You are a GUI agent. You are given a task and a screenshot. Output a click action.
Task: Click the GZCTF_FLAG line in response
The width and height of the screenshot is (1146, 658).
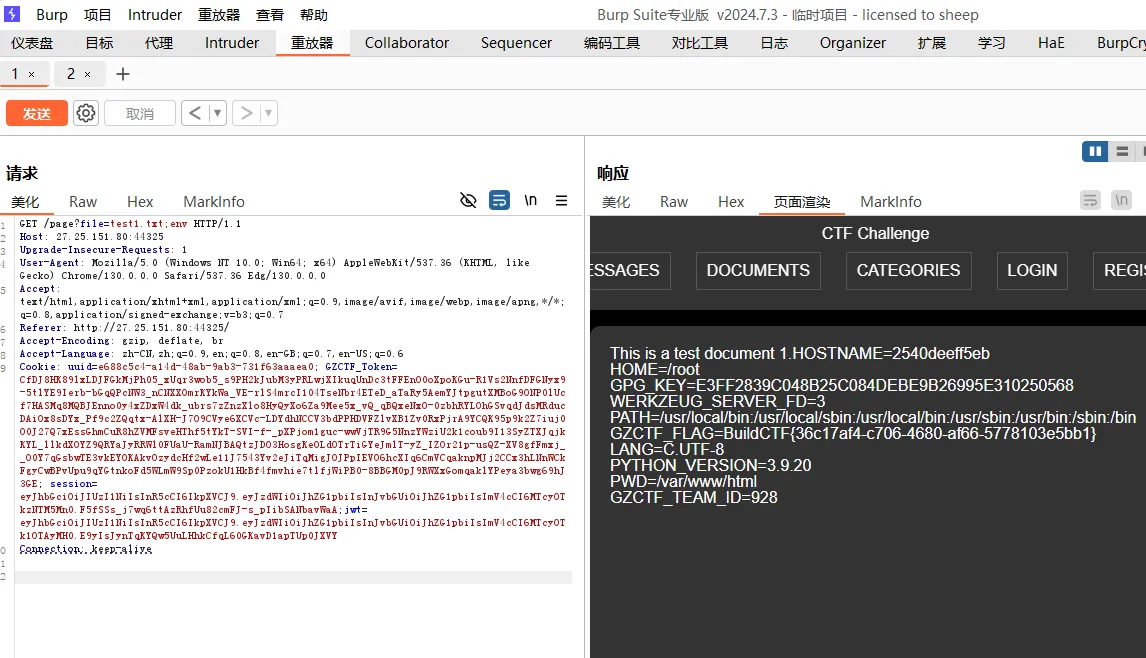point(853,434)
